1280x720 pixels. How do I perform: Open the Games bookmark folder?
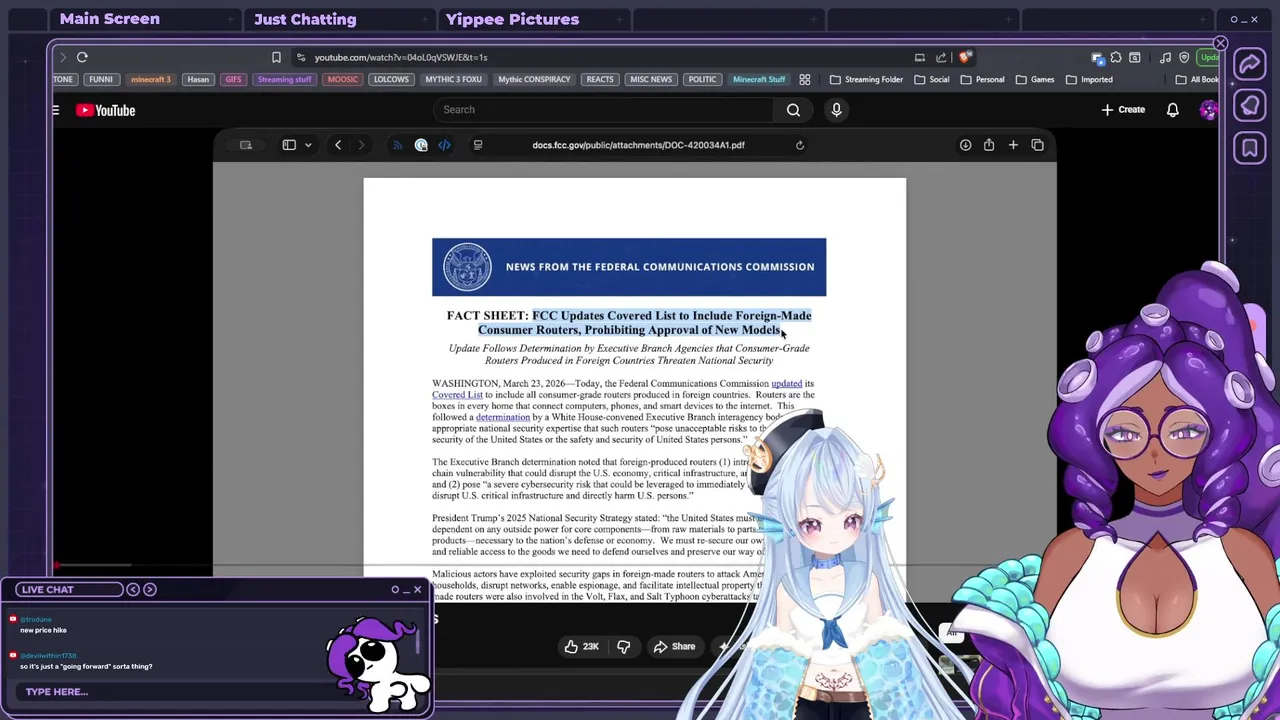tap(1034, 79)
